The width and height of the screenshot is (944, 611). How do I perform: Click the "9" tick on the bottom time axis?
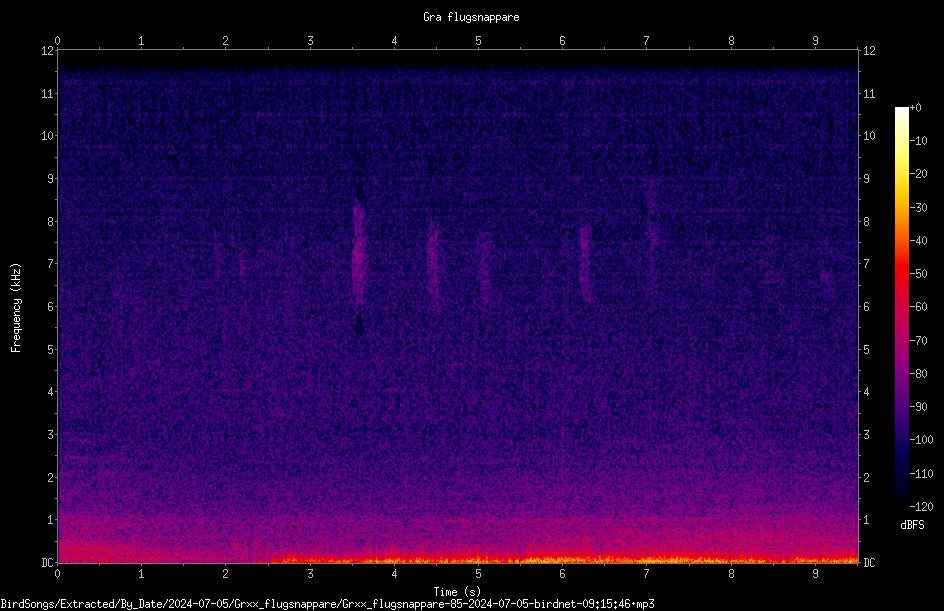point(815,574)
